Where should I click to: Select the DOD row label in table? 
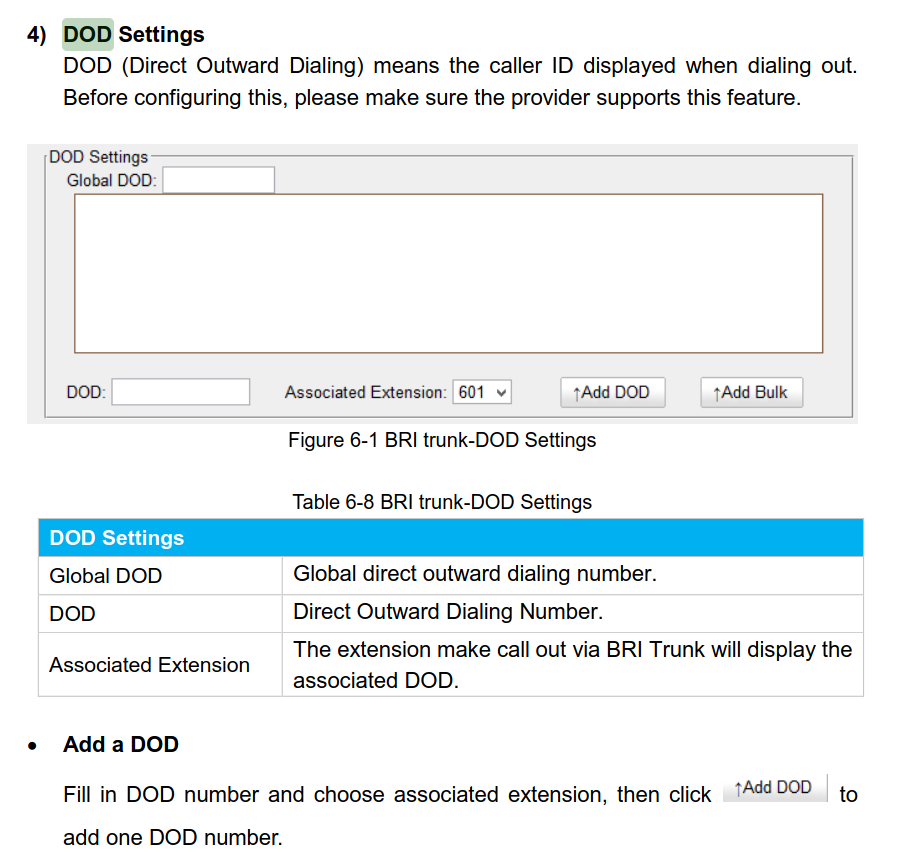point(73,614)
